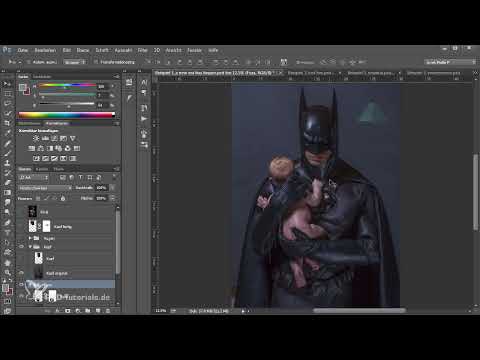Open the Color panel flyout menu

[116, 76]
